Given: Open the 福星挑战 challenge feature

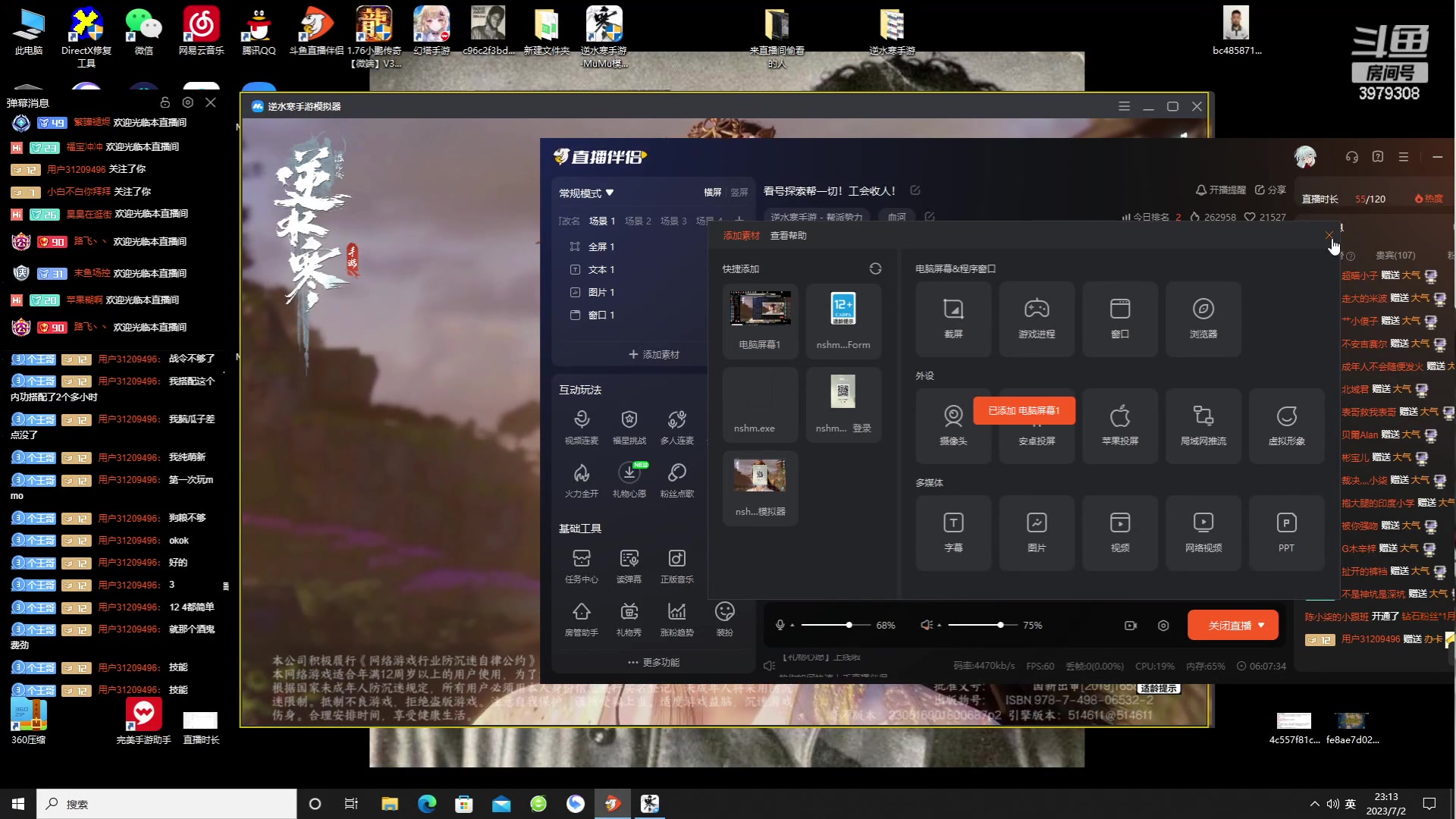Looking at the screenshot, I should 629,427.
